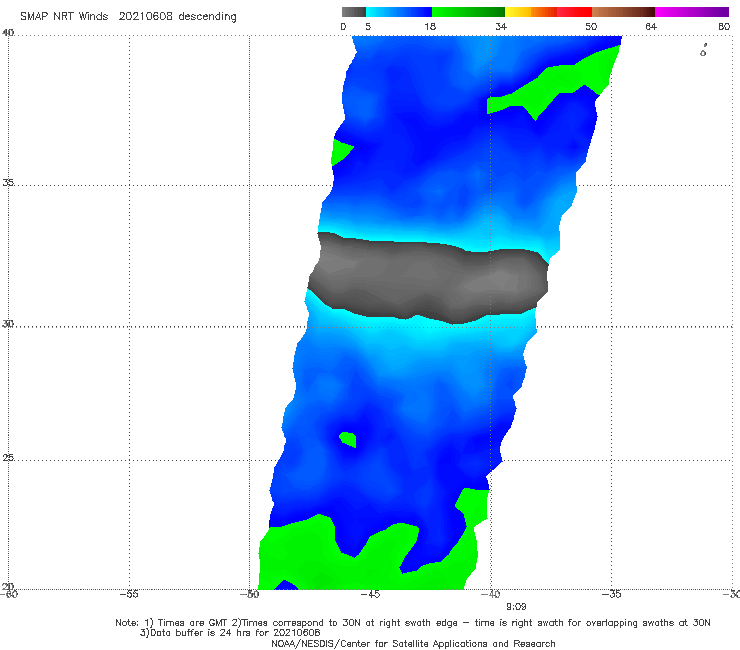Click the latitude label 30 on the axis

(x=8, y=324)
